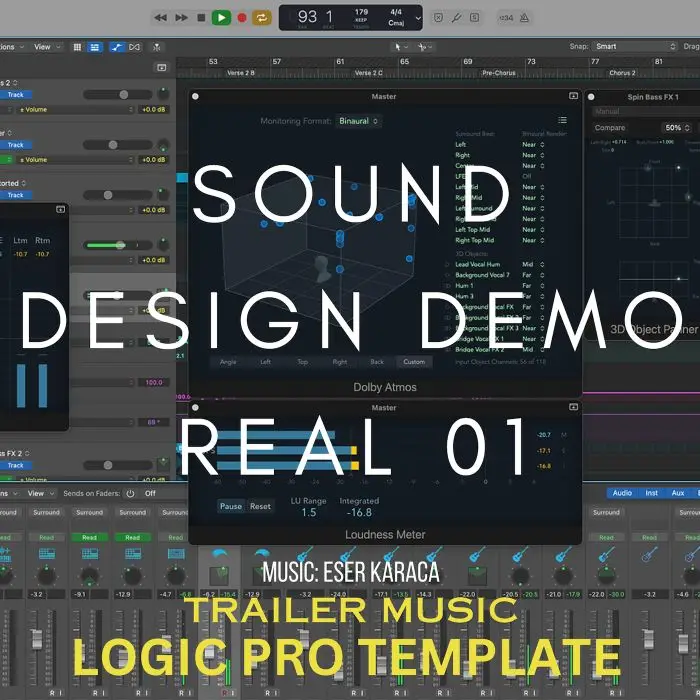Click the keyboard instrument icon above -3.2 strip

46,554
